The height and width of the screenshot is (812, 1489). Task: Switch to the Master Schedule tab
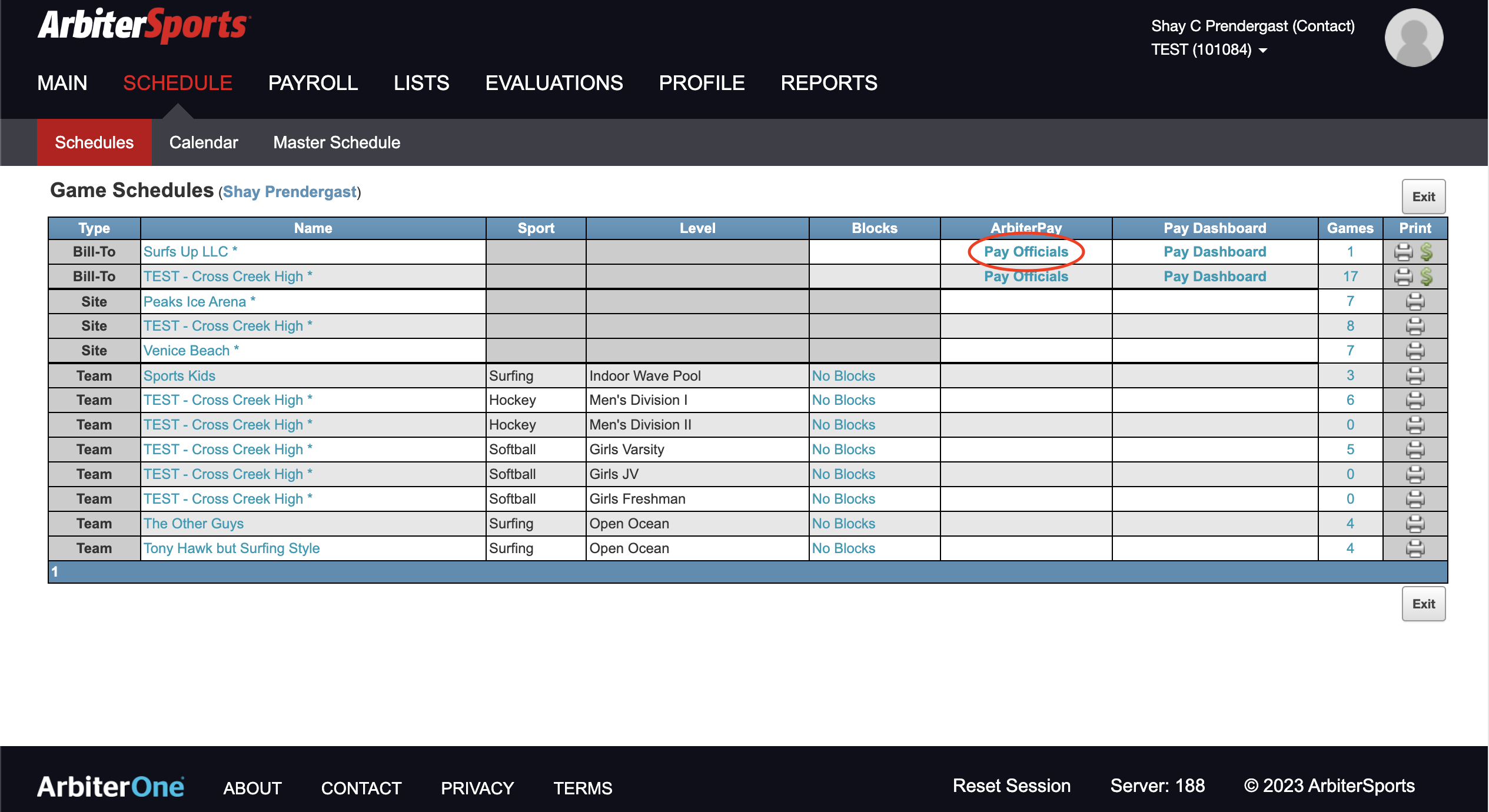[337, 142]
